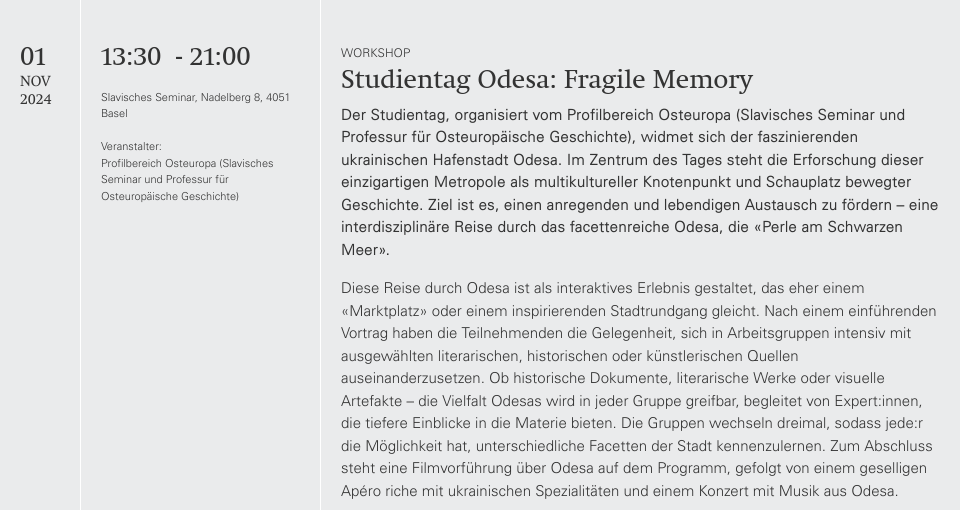Click the Veranstalter: label

pos(131,146)
